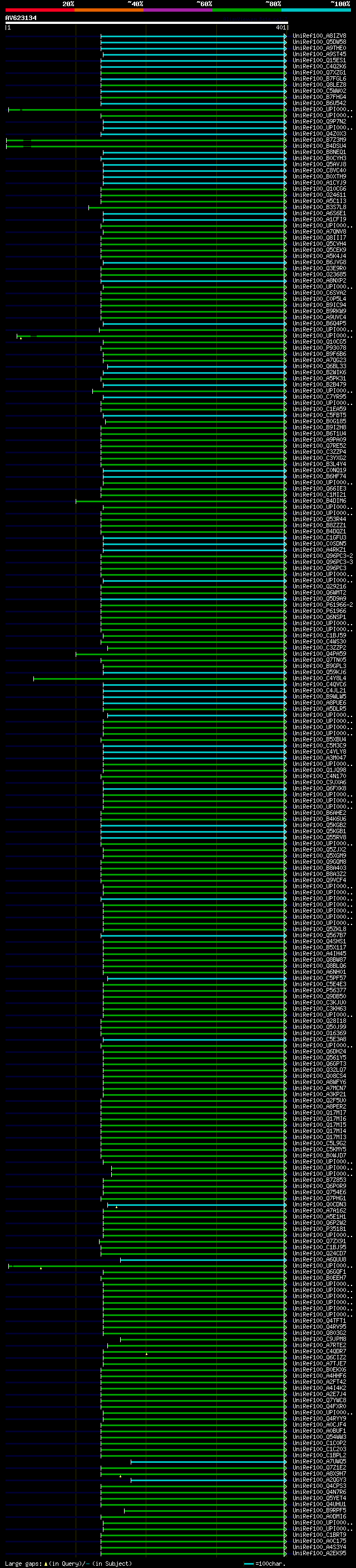Viewport: 356px width, 1568px height.
Task: Select hit UniRef100_Q5DW58
Action: [x=319, y=42]
